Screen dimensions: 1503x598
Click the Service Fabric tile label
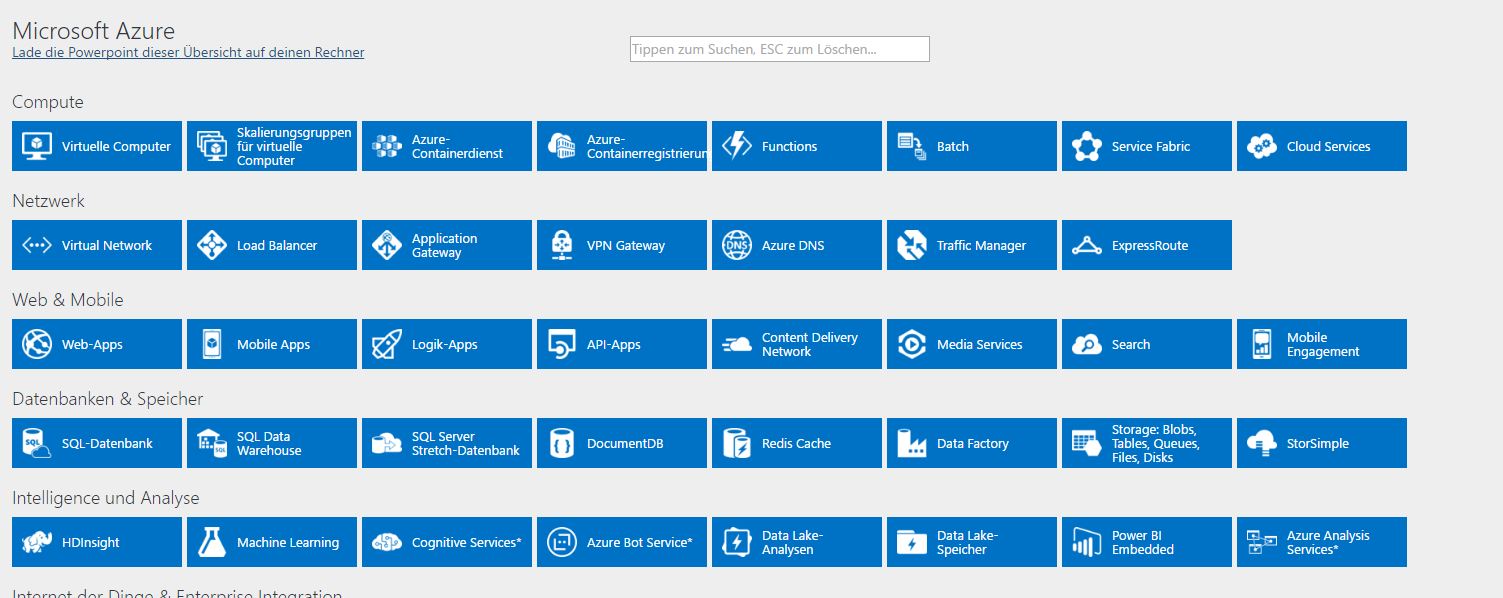(1151, 146)
